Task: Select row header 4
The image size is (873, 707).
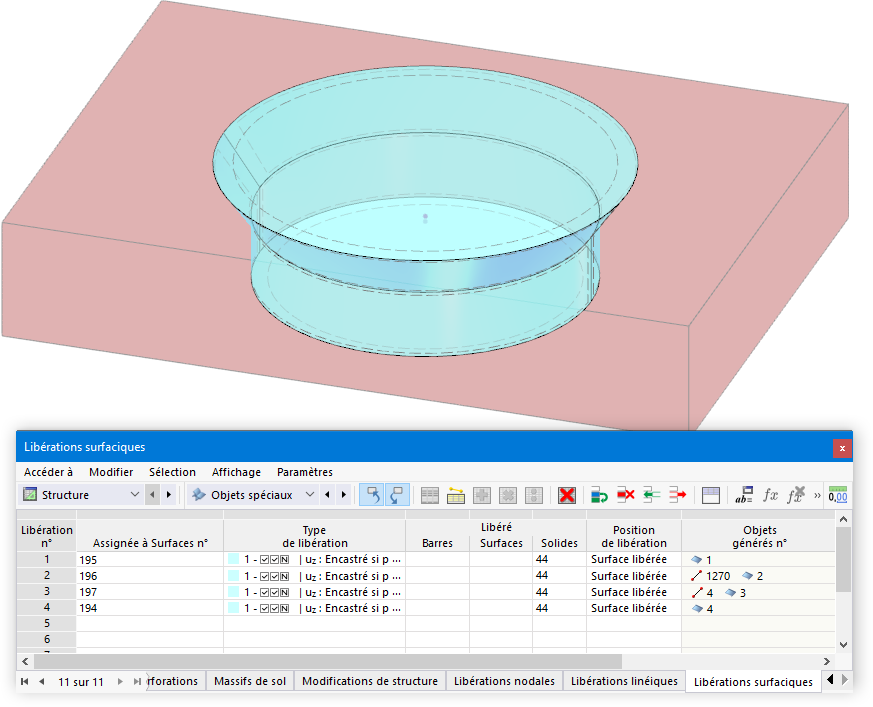Action: pos(47,608)
